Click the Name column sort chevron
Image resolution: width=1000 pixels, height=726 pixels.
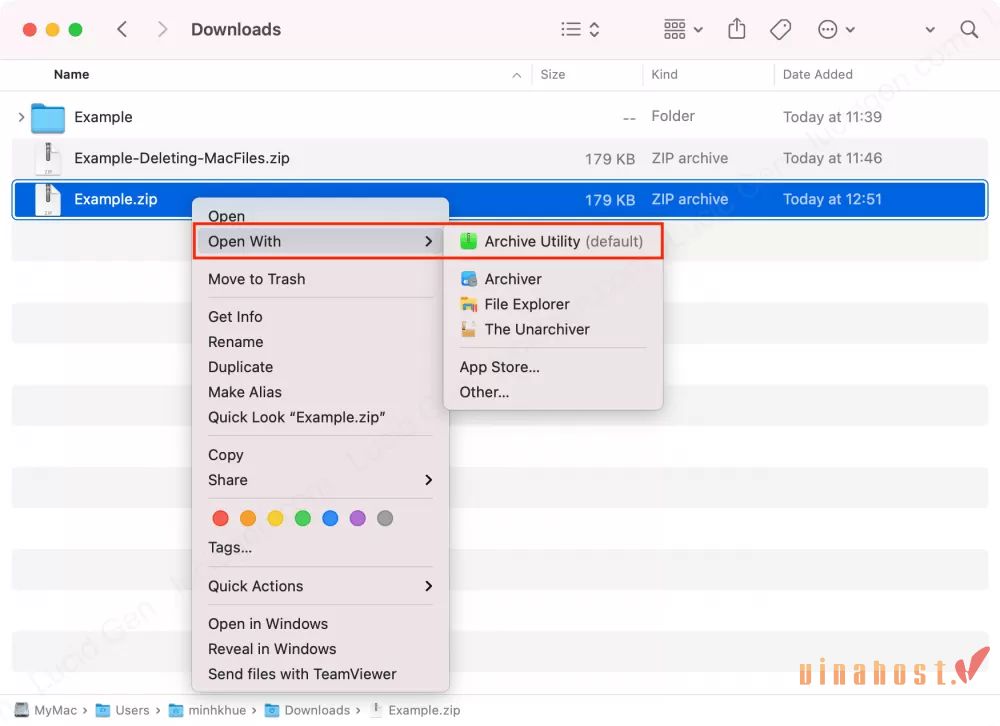(x=516, y=74)
